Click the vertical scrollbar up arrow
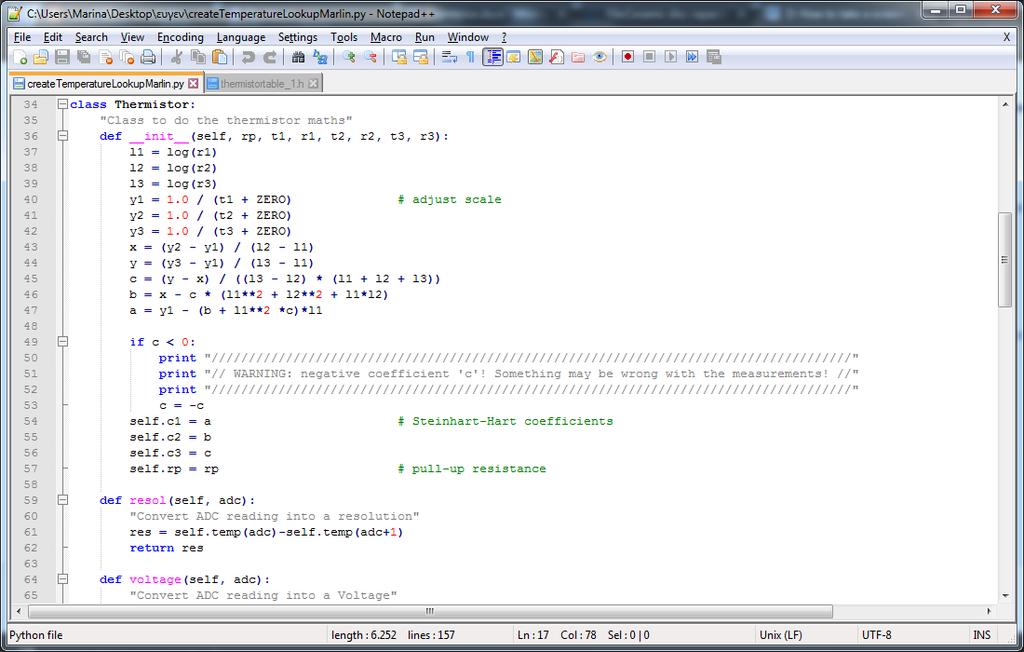The image size is (1024, 652). coord(1005,104)
